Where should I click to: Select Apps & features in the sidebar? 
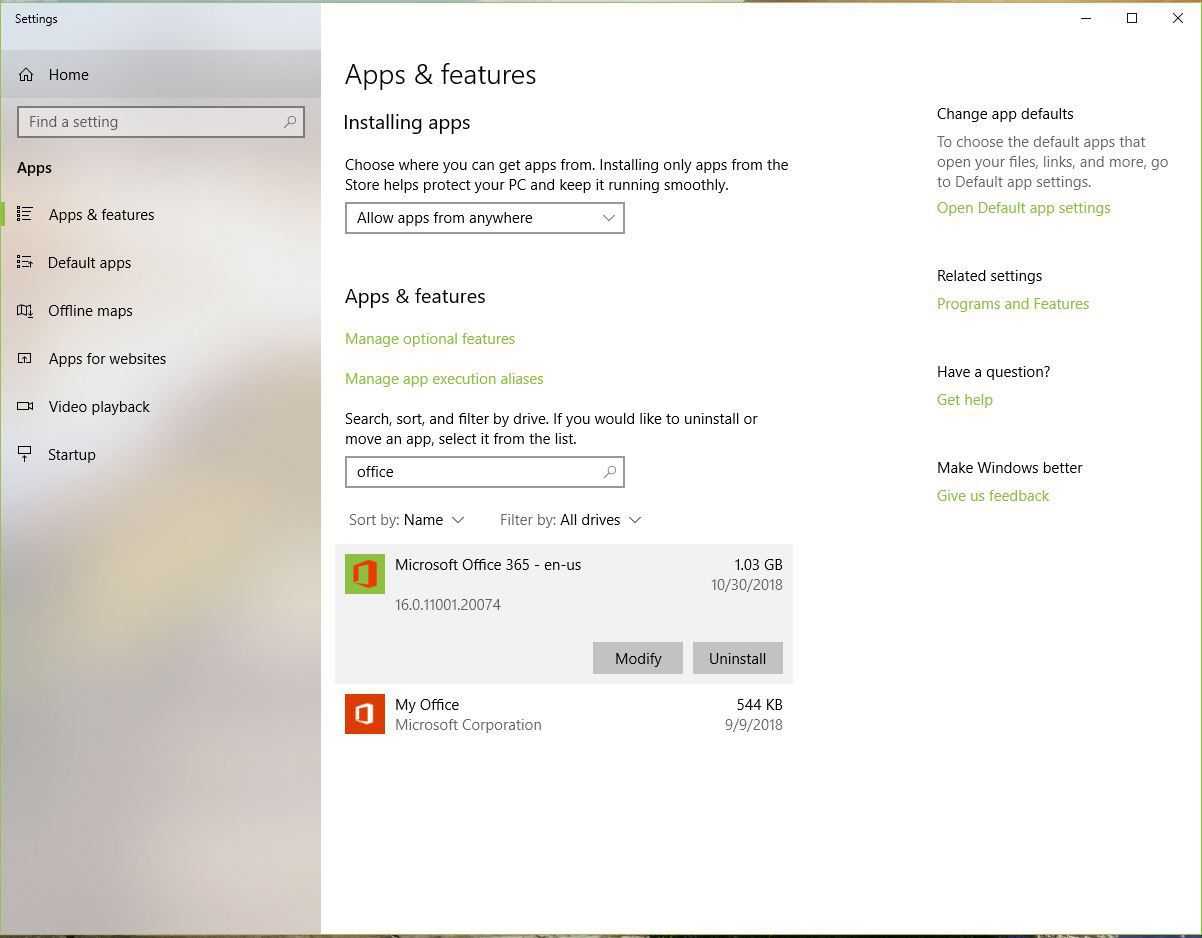coord(101,215)
